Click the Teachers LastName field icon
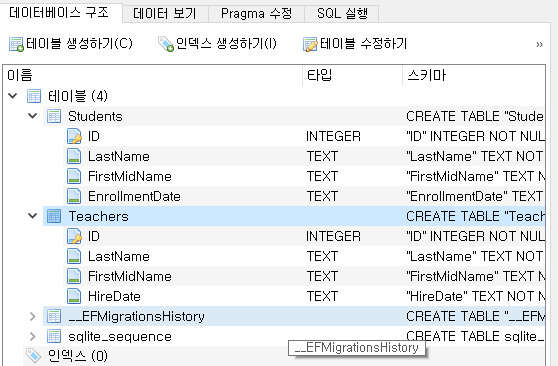 tap(74, 256)
